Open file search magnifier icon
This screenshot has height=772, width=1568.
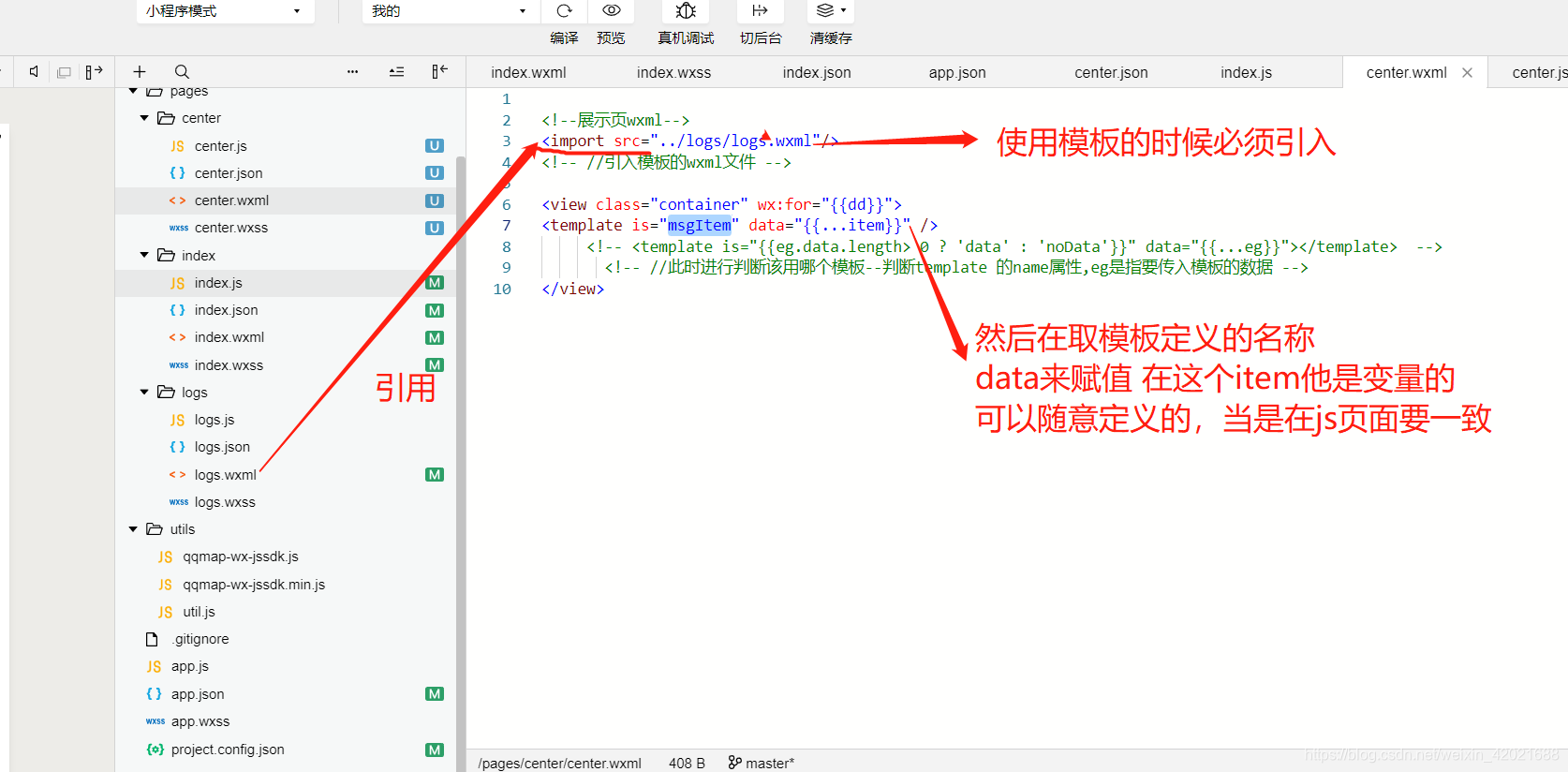coord(182,71)
